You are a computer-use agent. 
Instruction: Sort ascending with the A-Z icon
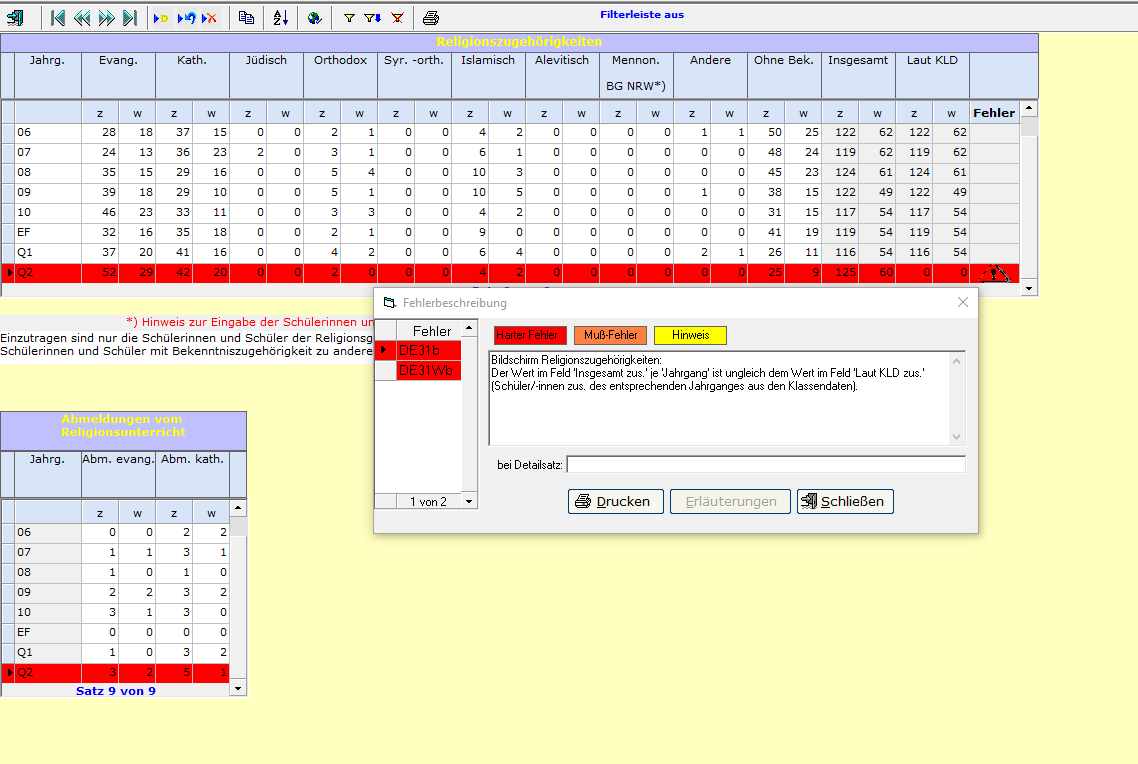(x=281, y=17)
